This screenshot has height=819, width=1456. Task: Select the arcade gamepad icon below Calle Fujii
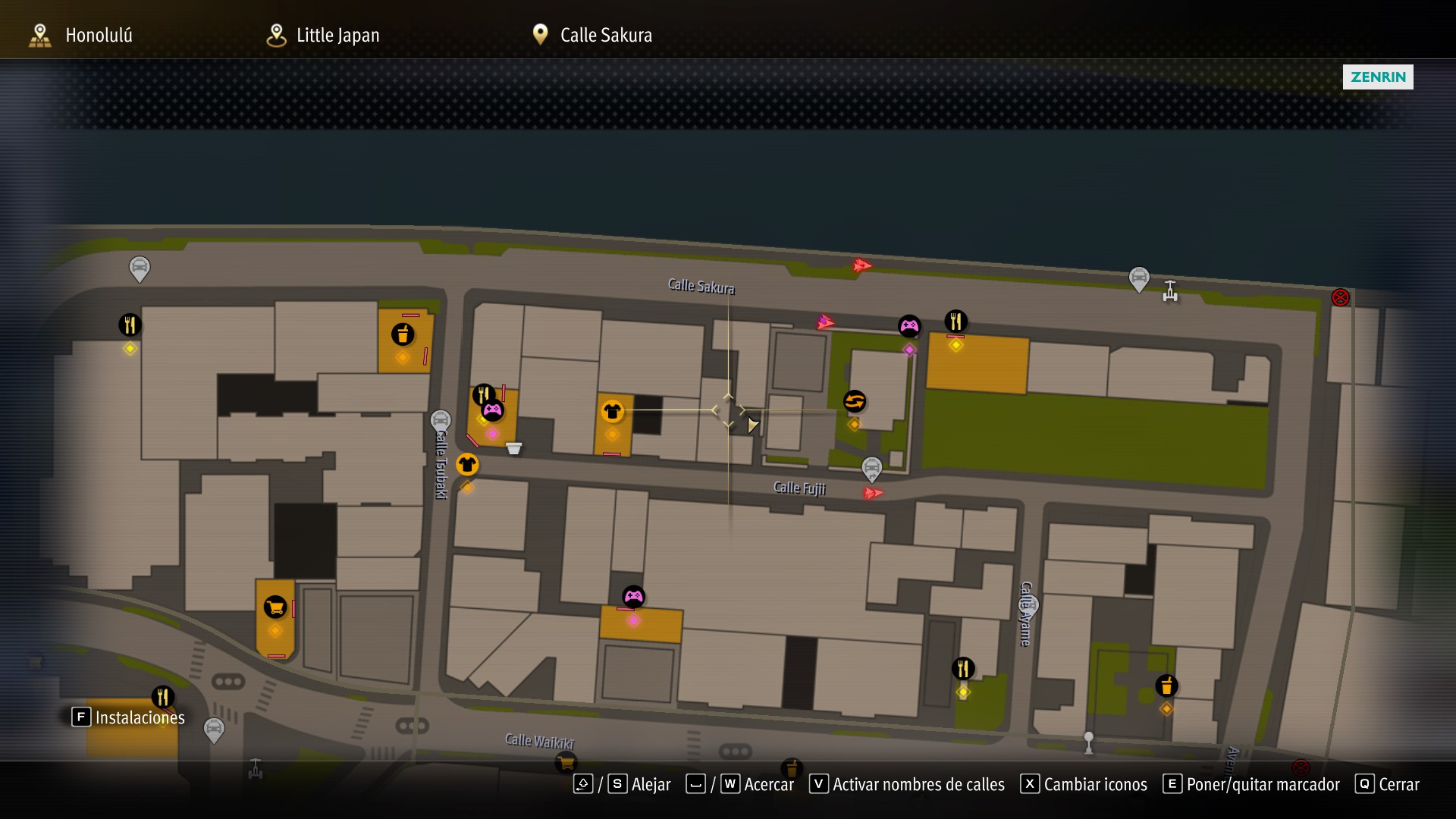(634, 597)
